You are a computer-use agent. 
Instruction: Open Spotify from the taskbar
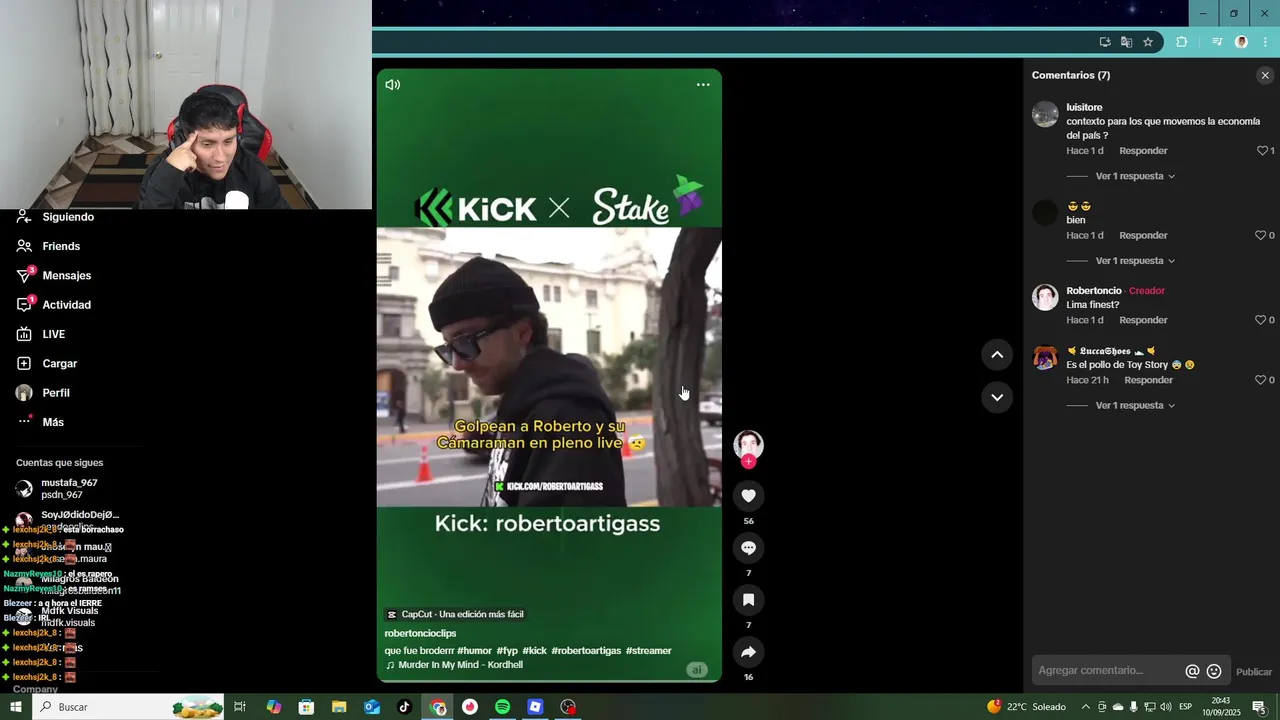[x=503, y=707]
